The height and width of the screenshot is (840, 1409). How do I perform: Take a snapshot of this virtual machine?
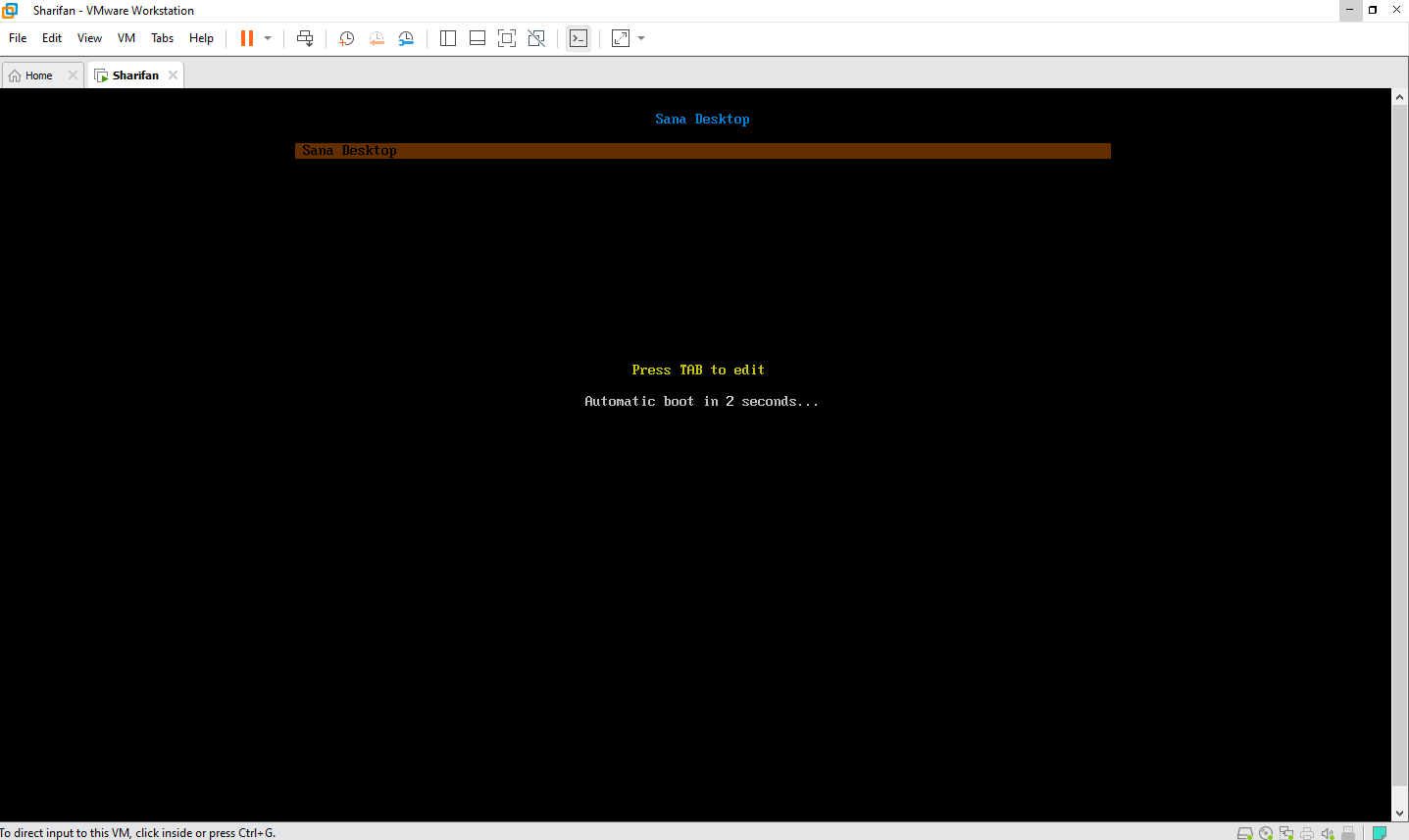tap(346, 38)
